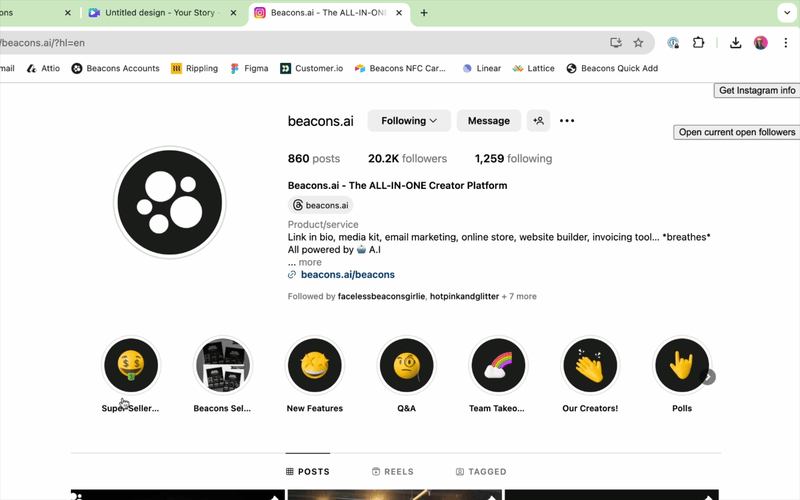Switch to Untitled design browser tab

point(159,13)
